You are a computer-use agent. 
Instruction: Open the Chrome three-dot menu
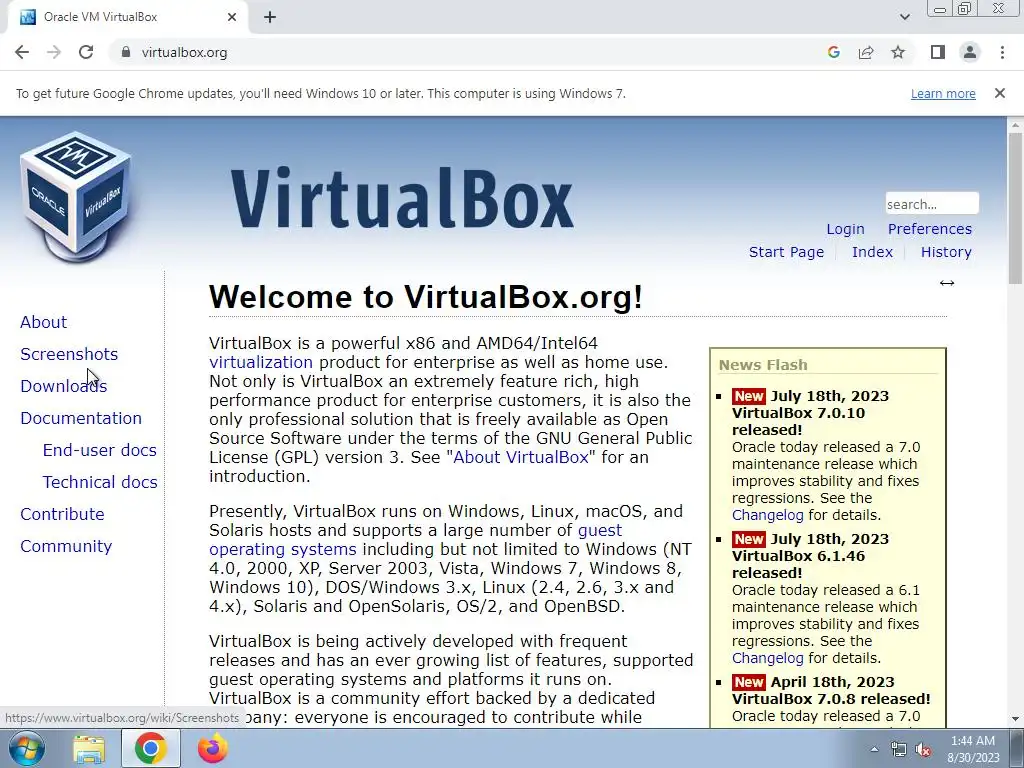[1002, 52]
